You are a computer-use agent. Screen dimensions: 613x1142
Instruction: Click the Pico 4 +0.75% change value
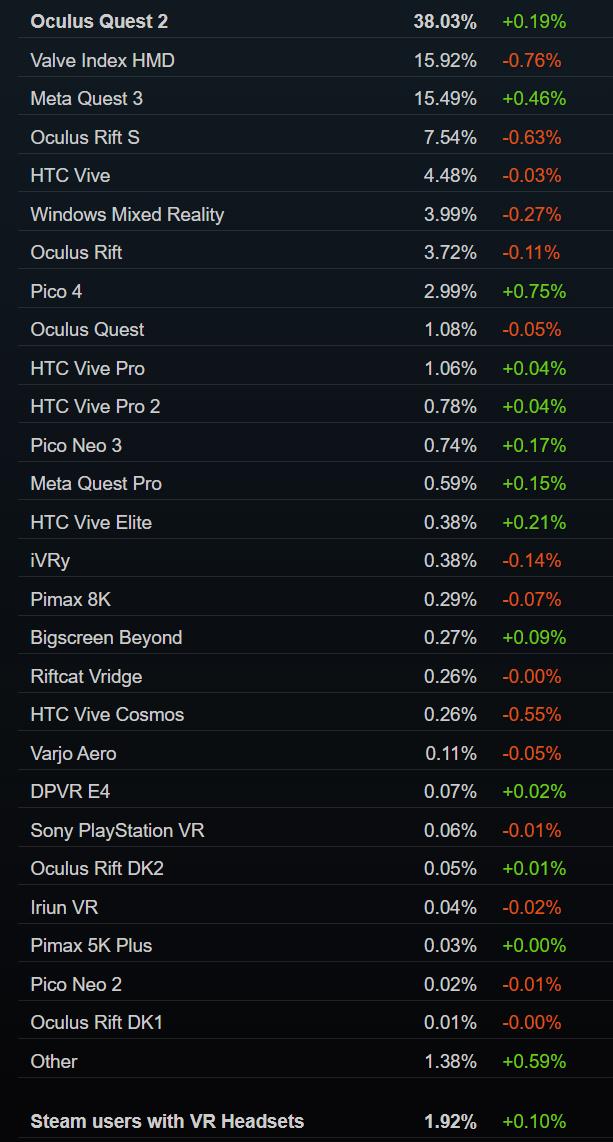(x=534, y=291)
